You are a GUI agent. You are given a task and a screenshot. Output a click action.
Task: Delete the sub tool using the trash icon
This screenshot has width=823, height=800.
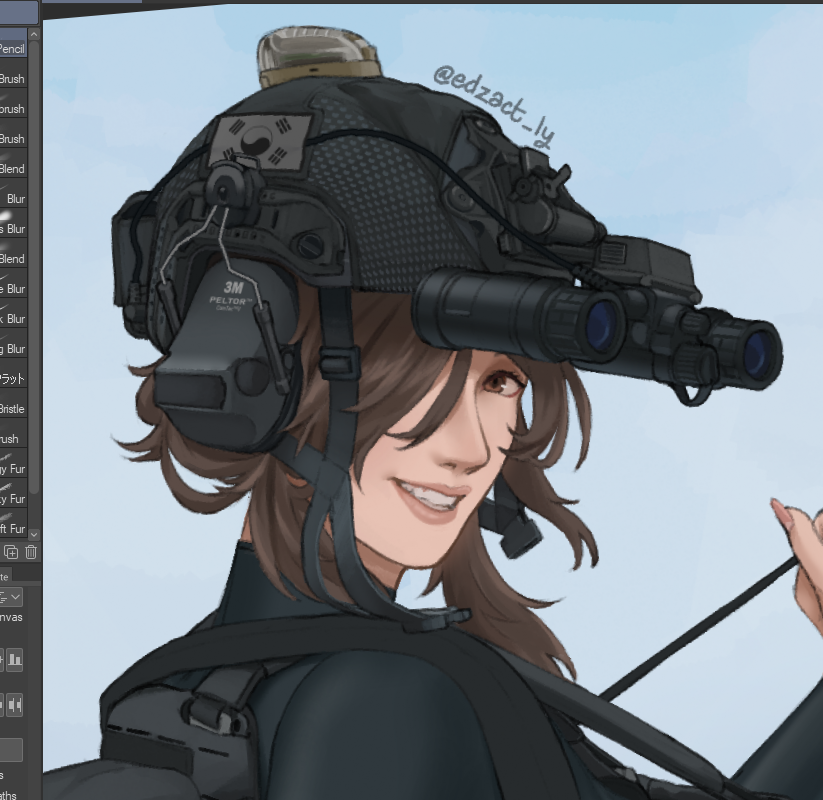31,552
